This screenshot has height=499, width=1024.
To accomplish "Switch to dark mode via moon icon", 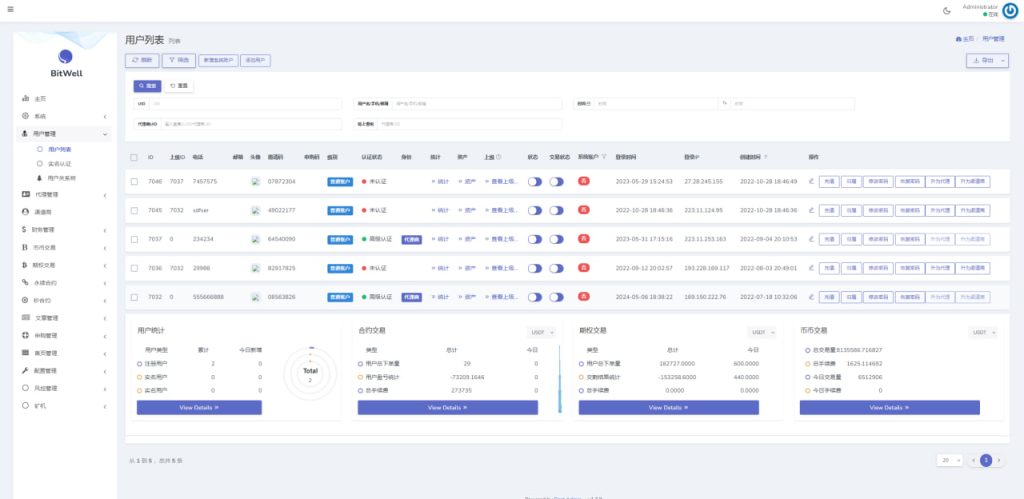I will (x=947, y=10).
